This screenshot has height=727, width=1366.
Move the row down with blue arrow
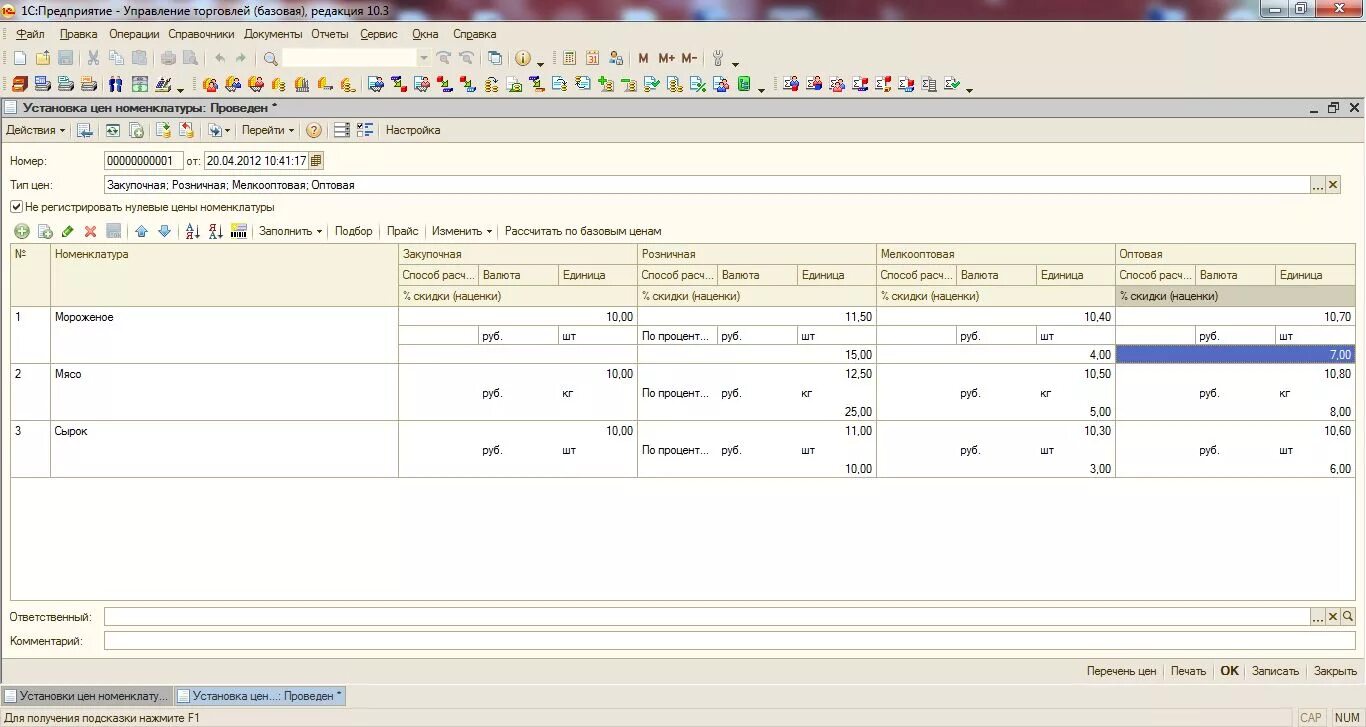164,231
